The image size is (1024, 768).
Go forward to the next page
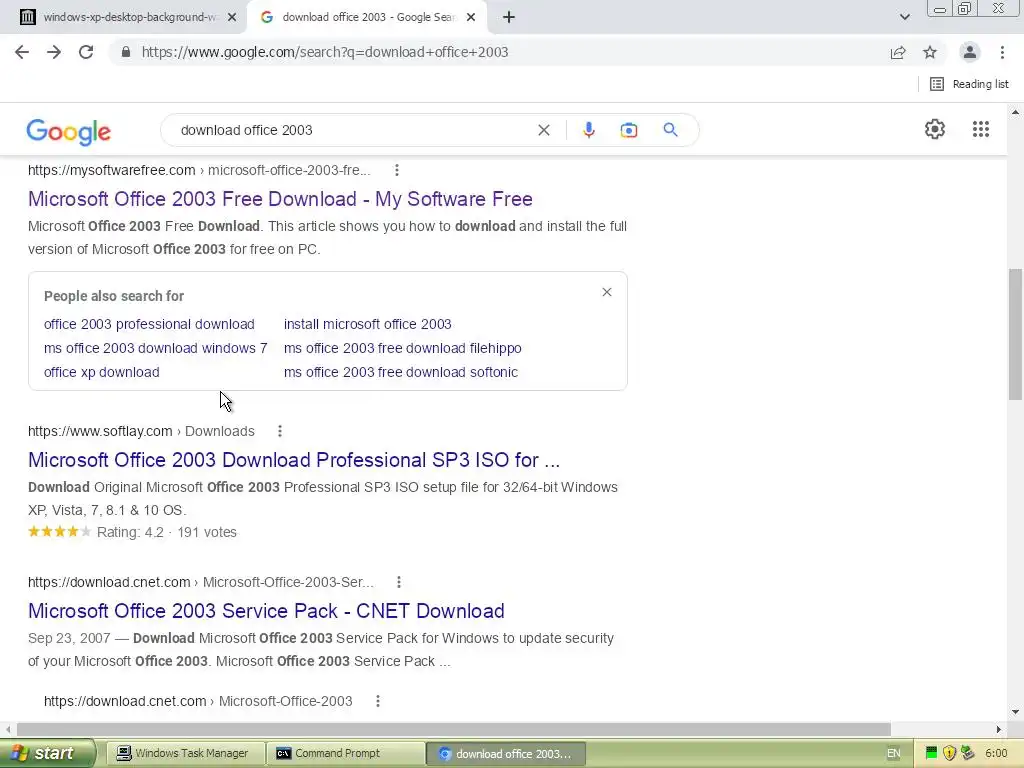click(54, 52)
